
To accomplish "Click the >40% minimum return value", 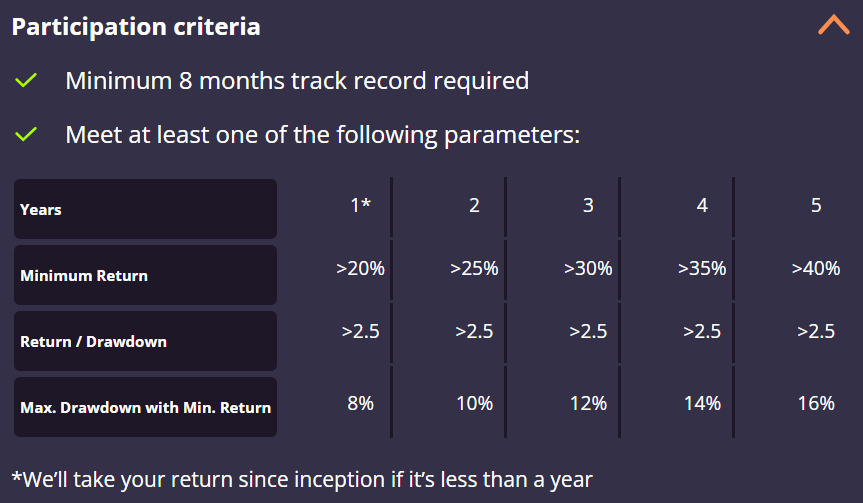I will tap(816, 268).
